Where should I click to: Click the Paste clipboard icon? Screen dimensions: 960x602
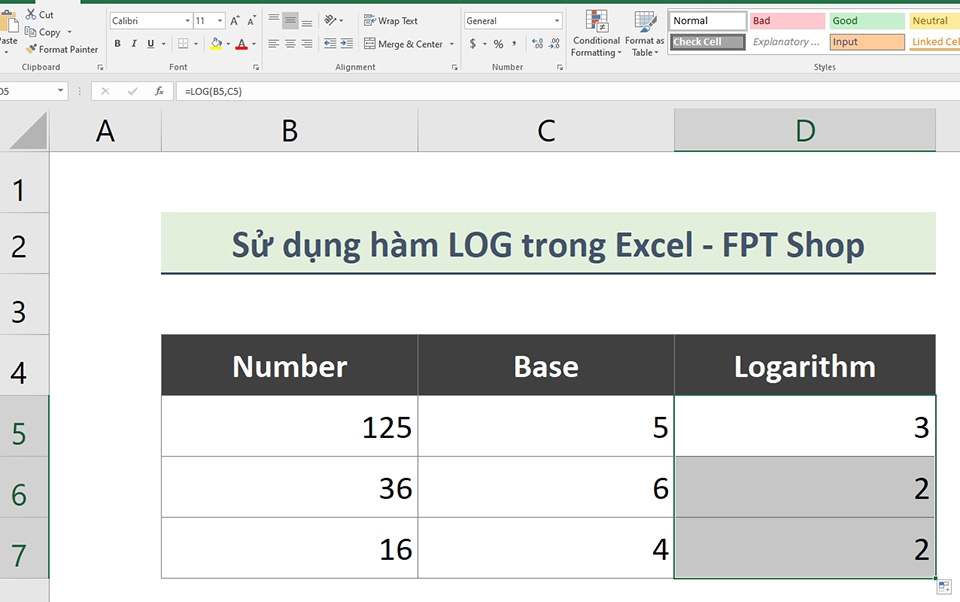pos(8,22)
